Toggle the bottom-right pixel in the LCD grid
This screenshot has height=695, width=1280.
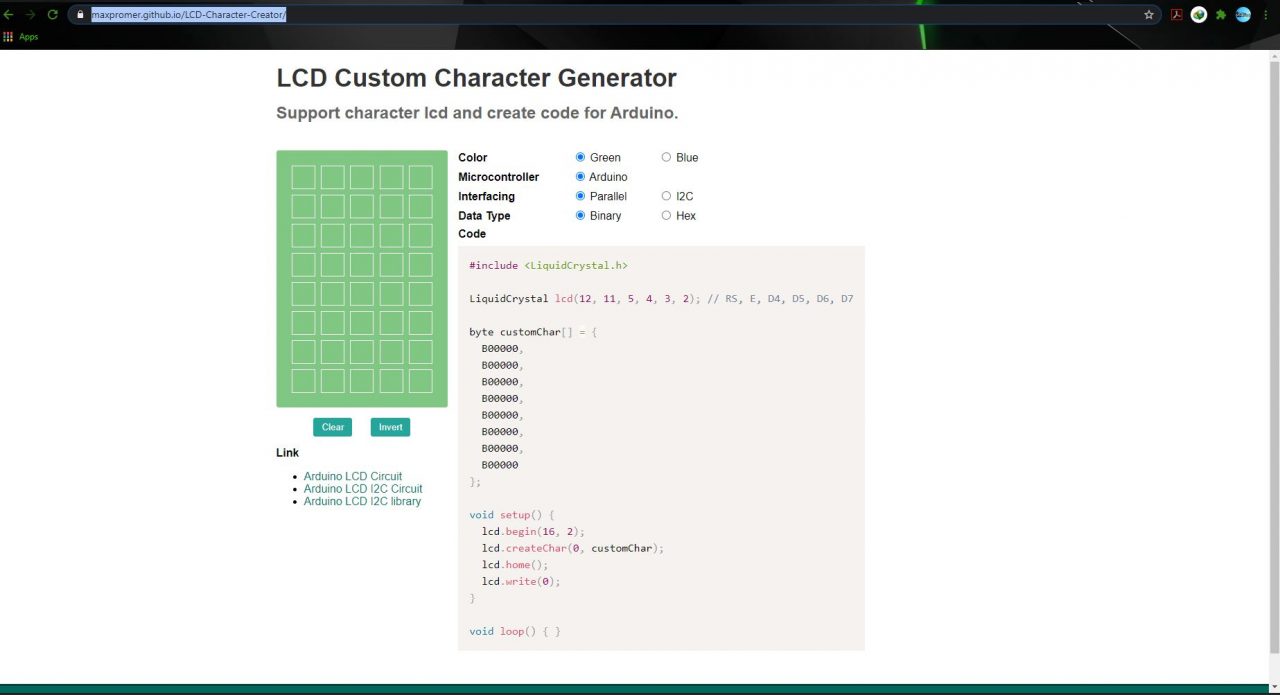click(x=420, y=381)
